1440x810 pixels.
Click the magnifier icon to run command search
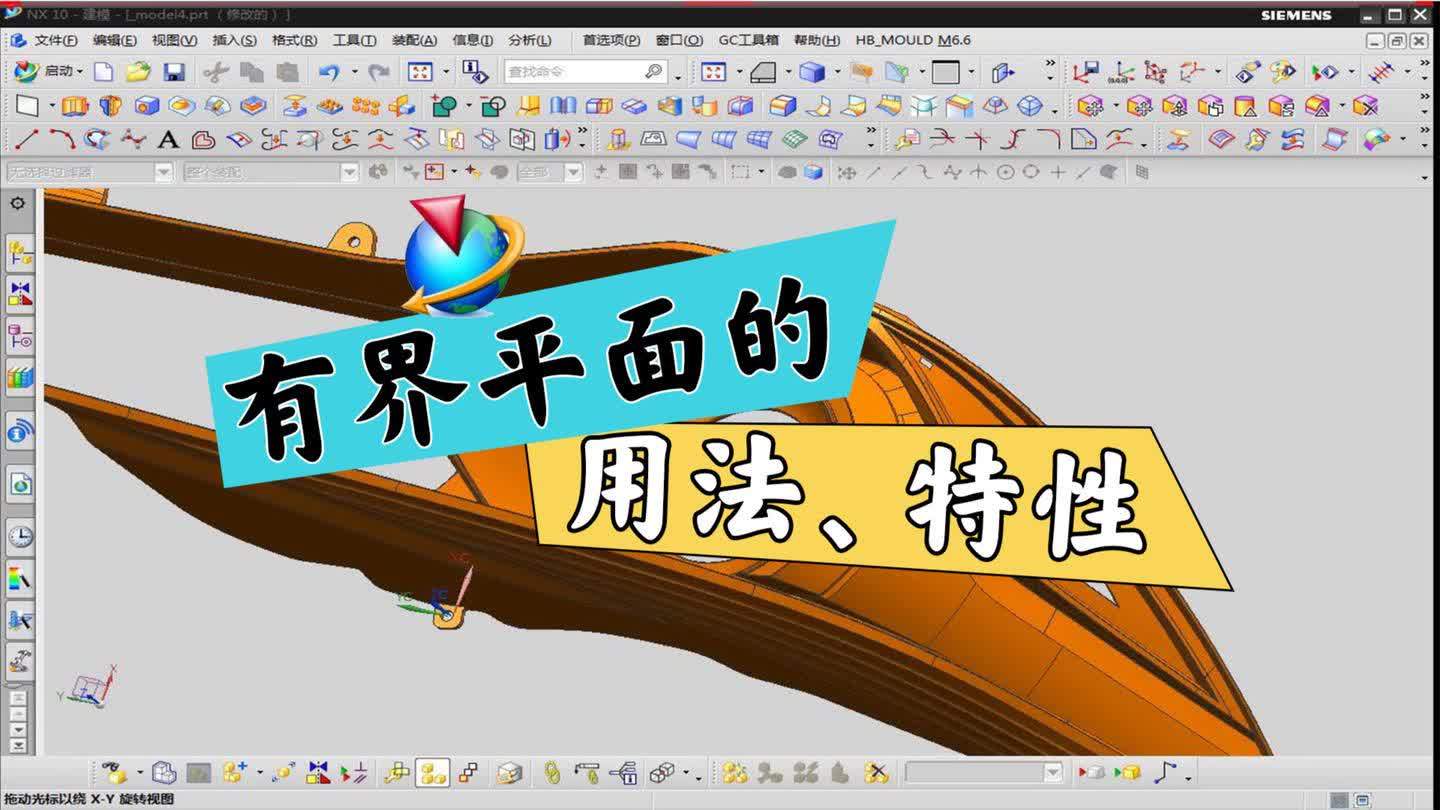point(652,72)
